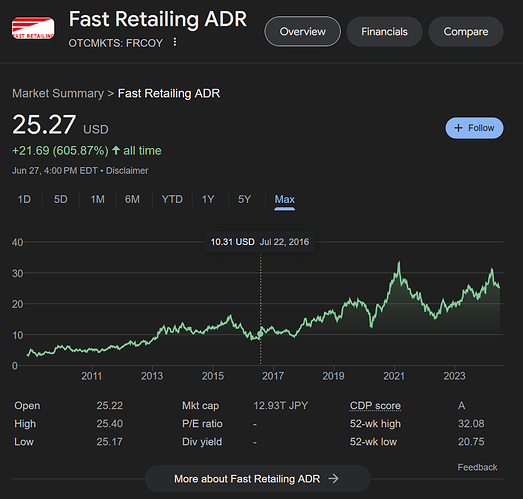Switch to the Overview tab
The image size is (523, 499).
tap(303, 32)
